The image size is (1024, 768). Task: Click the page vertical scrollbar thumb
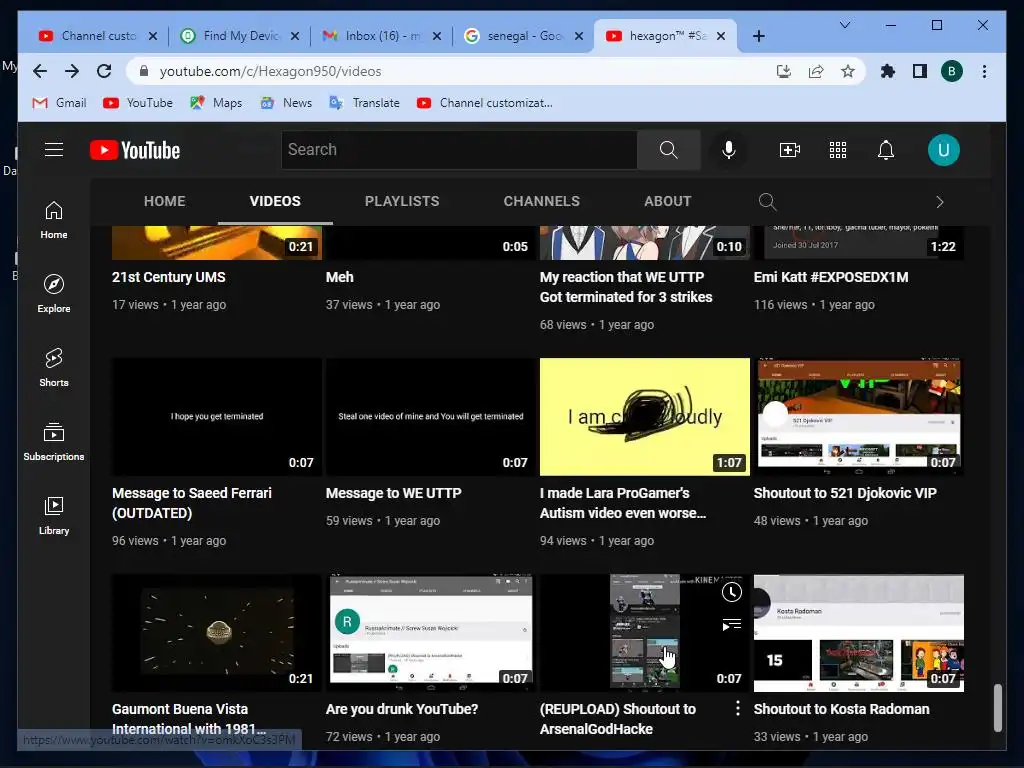[997, 708]
